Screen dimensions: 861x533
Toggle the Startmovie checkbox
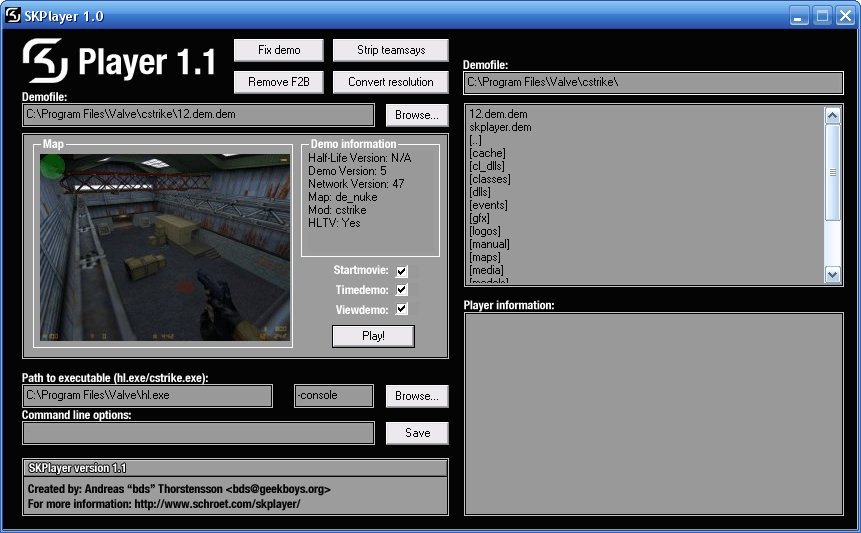402,271
